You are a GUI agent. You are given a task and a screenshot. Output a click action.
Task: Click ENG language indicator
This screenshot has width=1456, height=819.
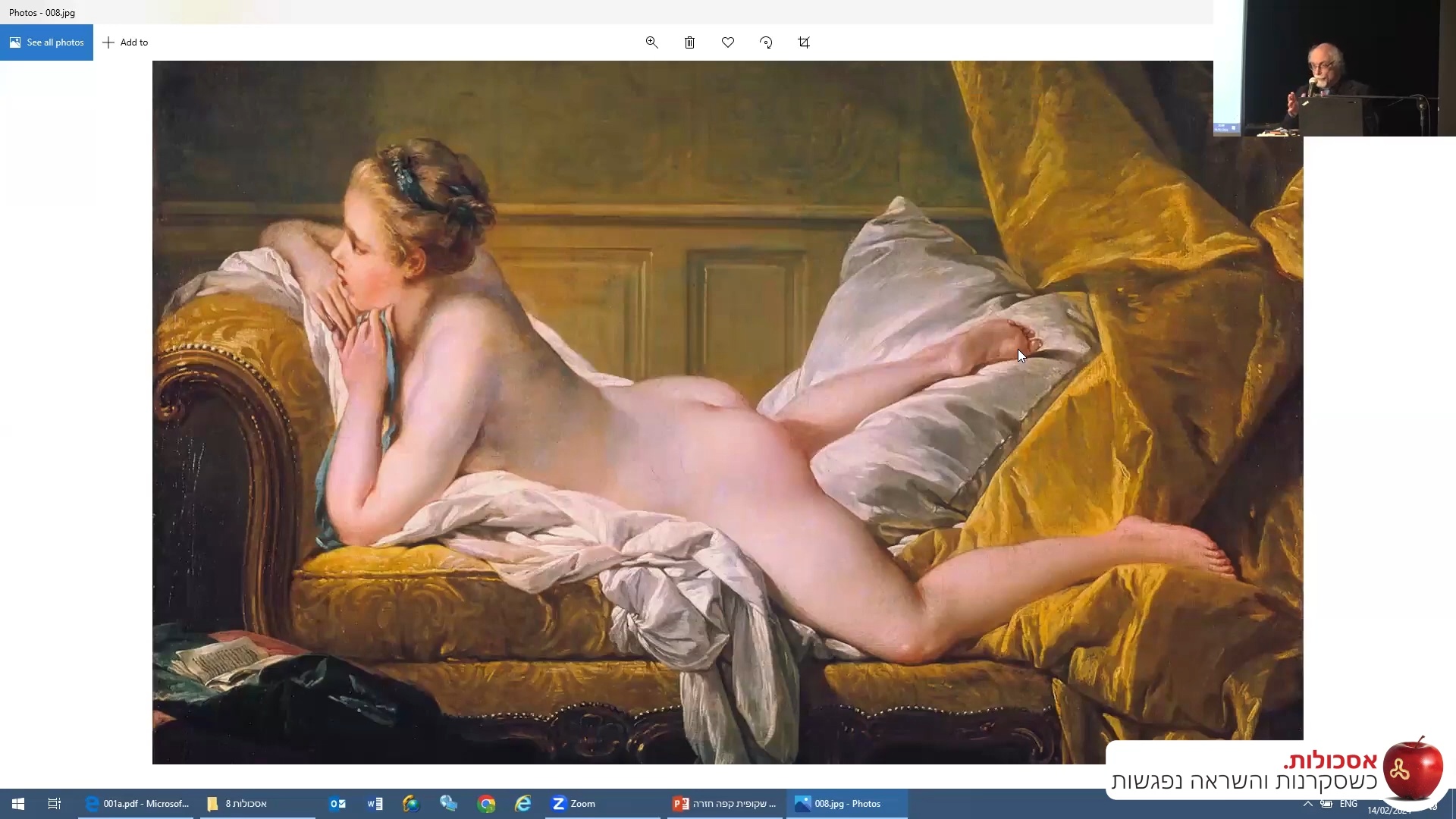[1348, 804]
